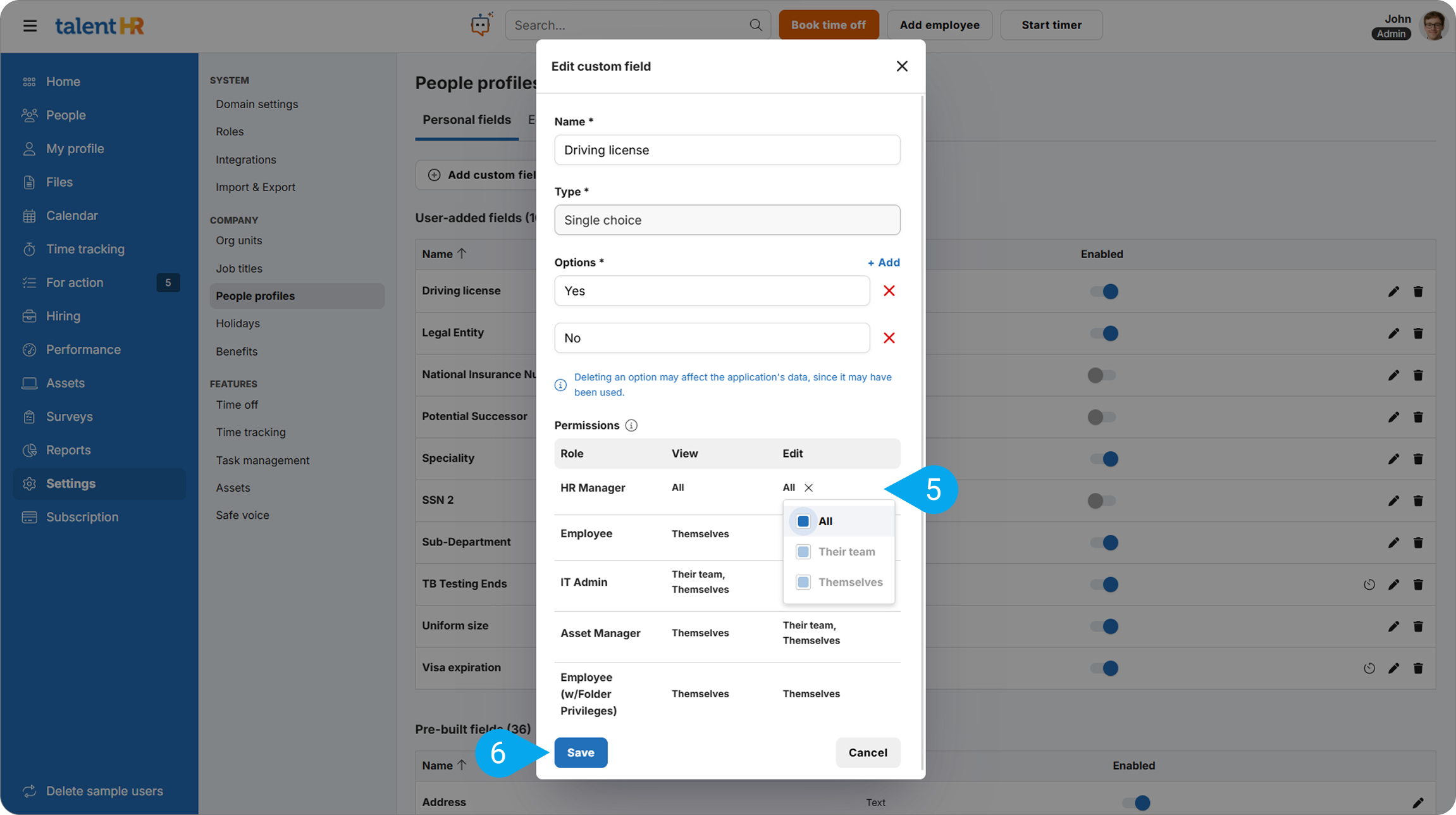Click the Name field 'Driving license'

727,150
